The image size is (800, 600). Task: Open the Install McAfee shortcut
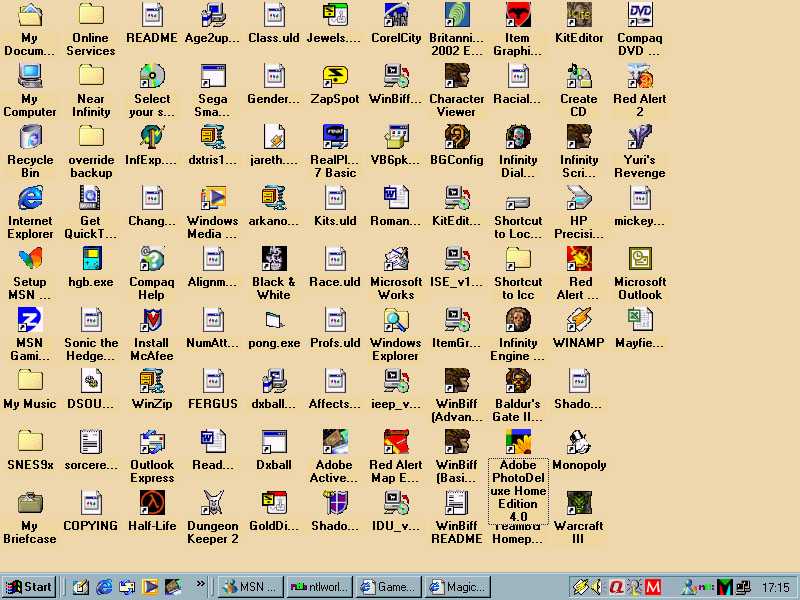click(152, 320)
